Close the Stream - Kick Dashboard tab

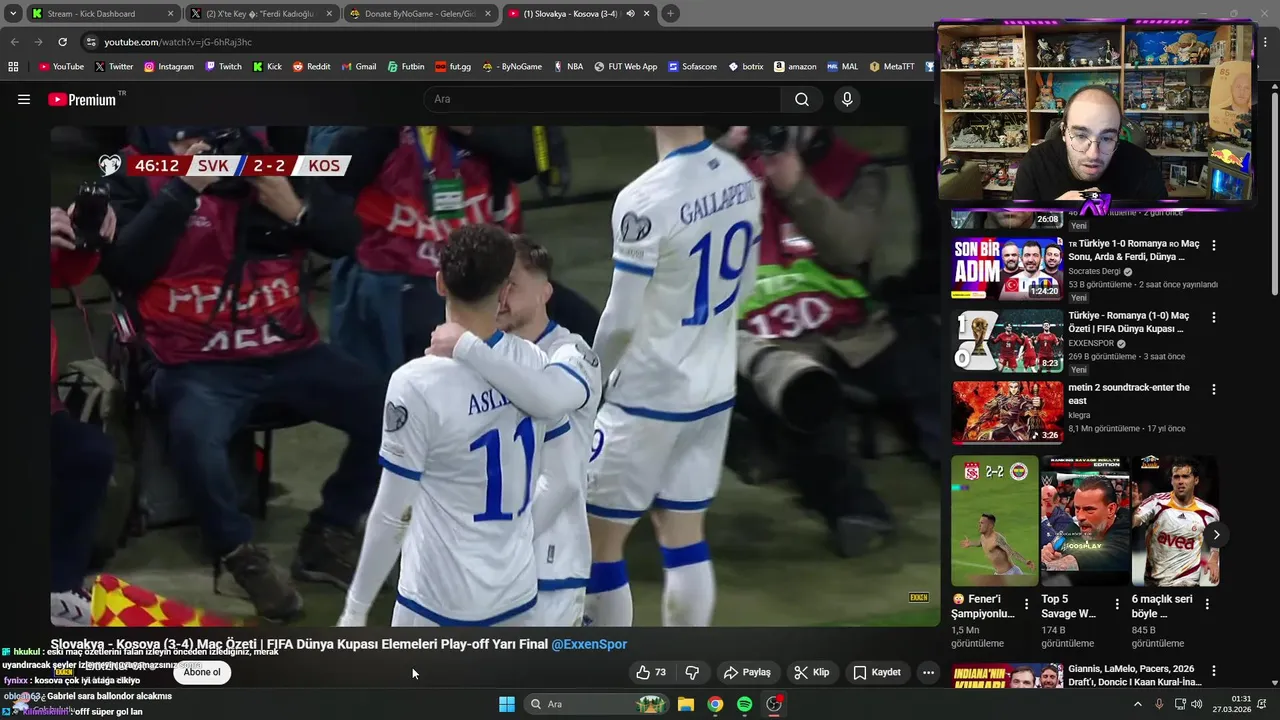click(170, 14)
